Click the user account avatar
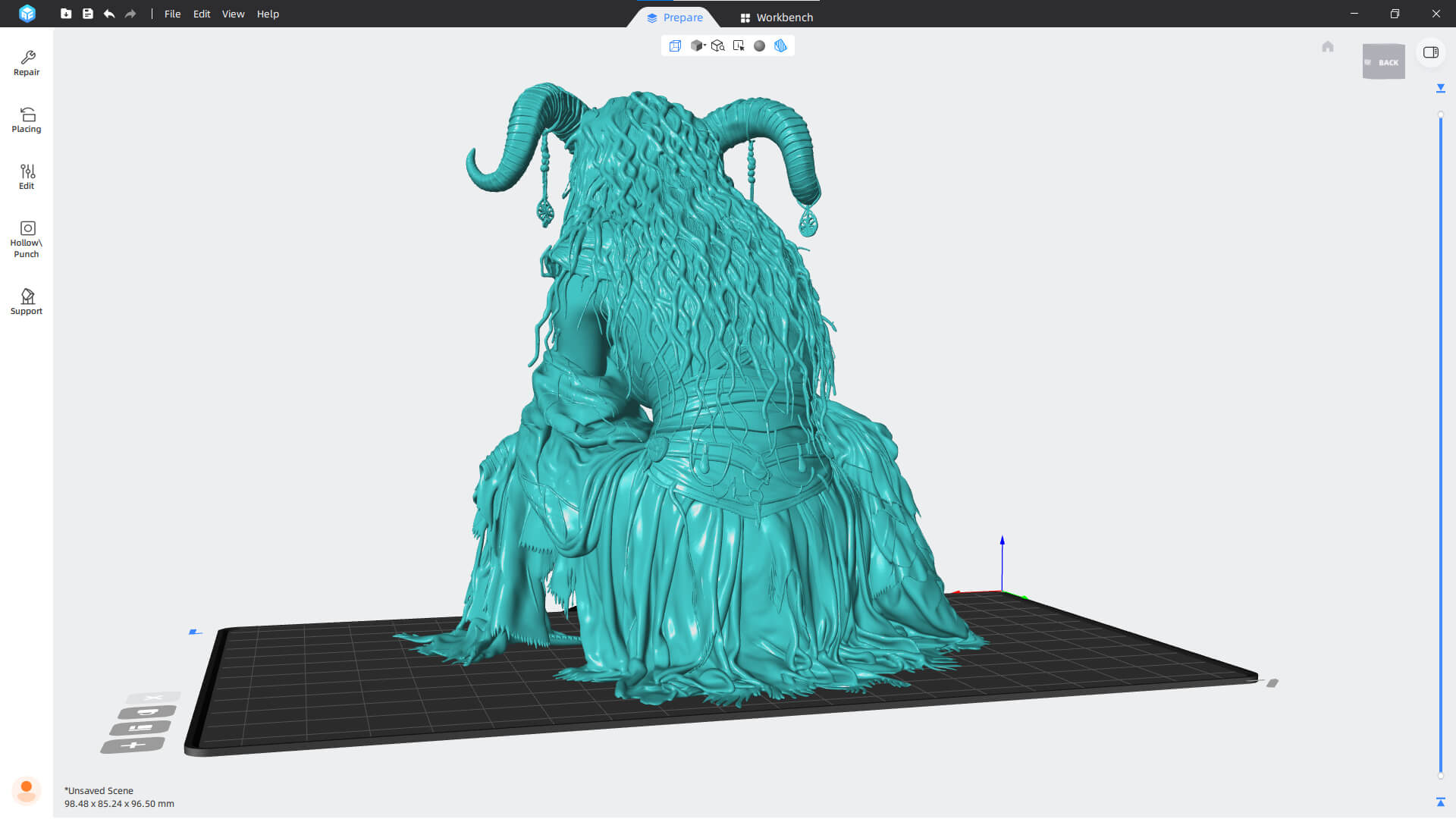Viewport: 1456px width, 819px height. 27,790
